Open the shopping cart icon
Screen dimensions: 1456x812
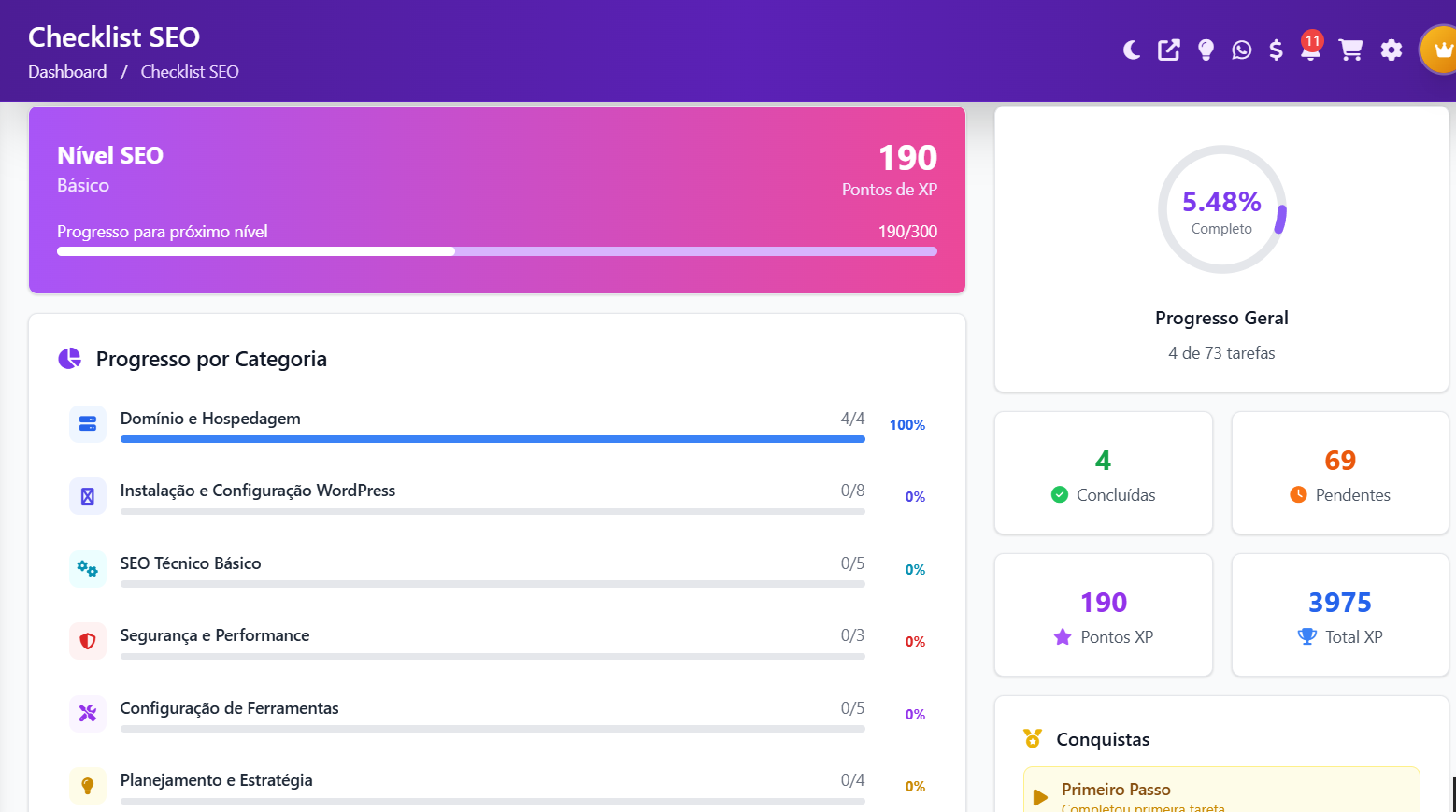(1350, 50)
